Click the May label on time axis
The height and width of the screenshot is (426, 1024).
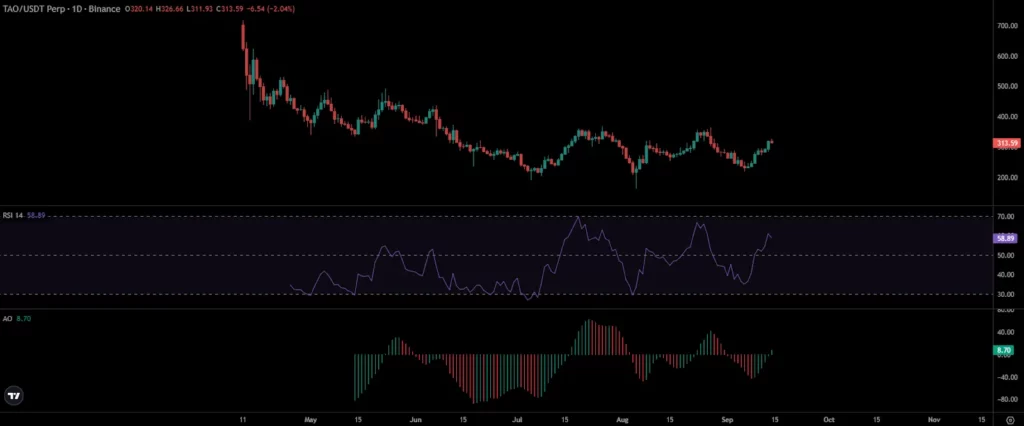(311, 419)
